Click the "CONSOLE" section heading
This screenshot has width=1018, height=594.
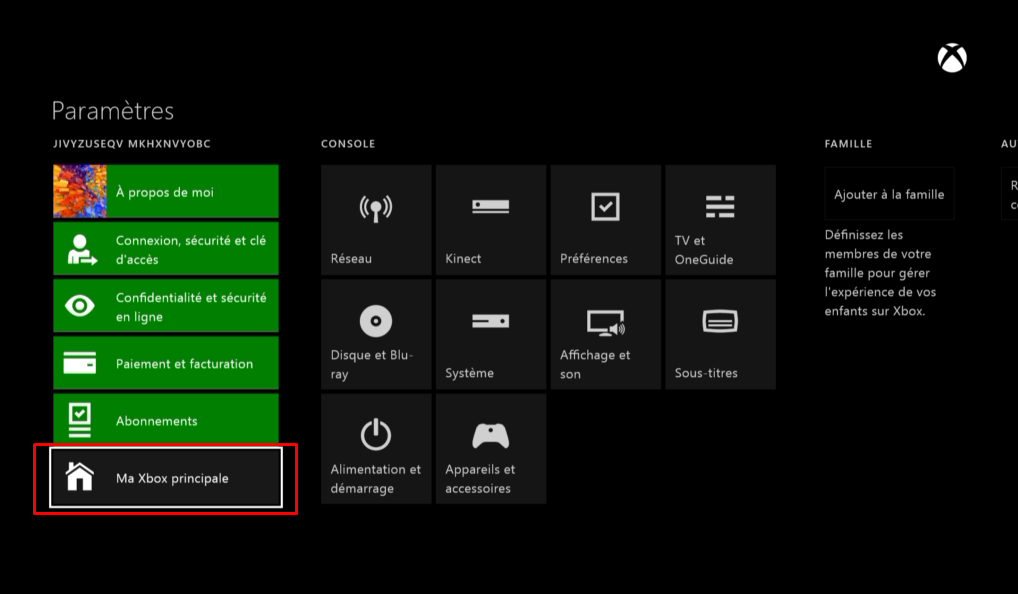(348, 143)
